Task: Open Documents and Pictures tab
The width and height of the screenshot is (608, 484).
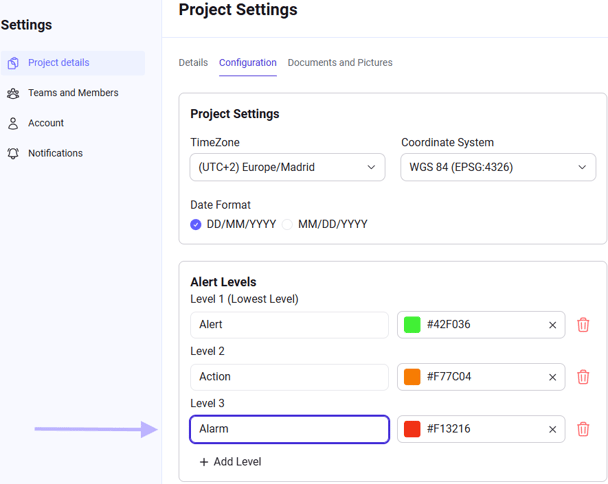Action: tap(340, 63)
